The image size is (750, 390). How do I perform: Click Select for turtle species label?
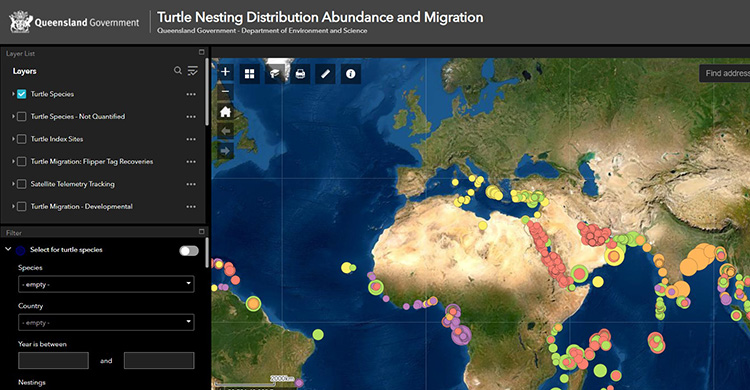click(66, 250)
